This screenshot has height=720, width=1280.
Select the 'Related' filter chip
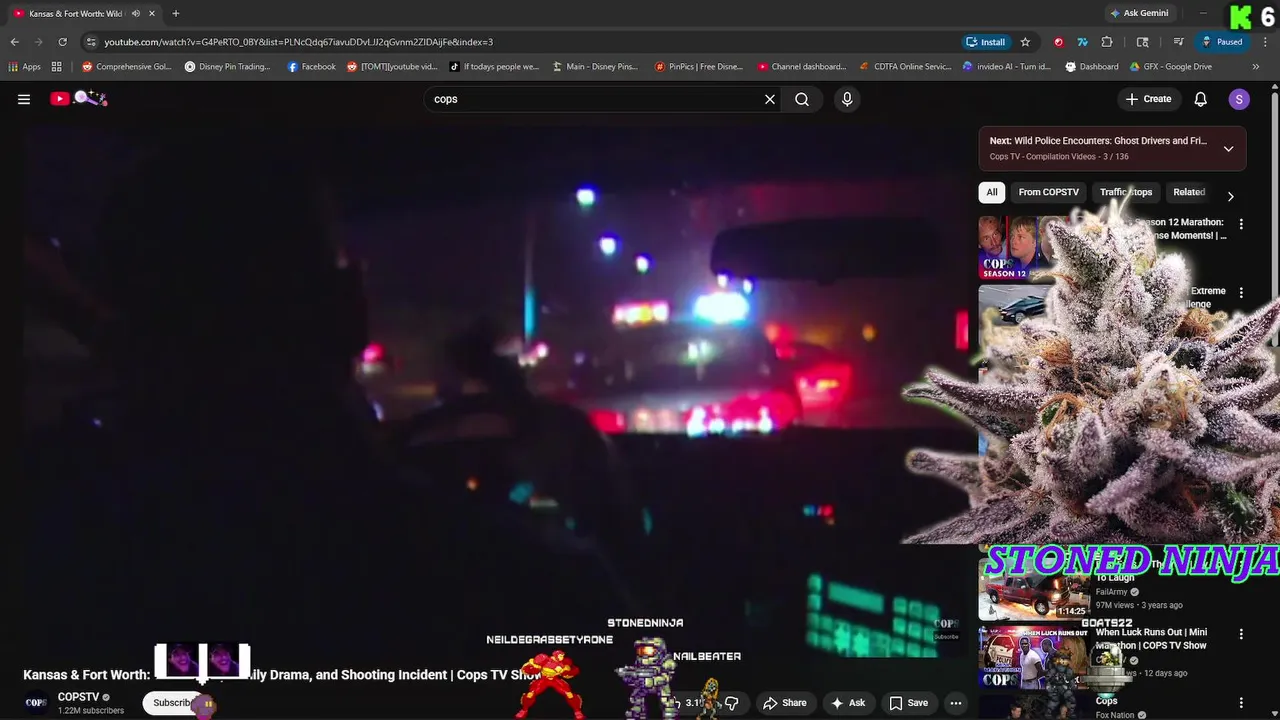(1189, 192)
